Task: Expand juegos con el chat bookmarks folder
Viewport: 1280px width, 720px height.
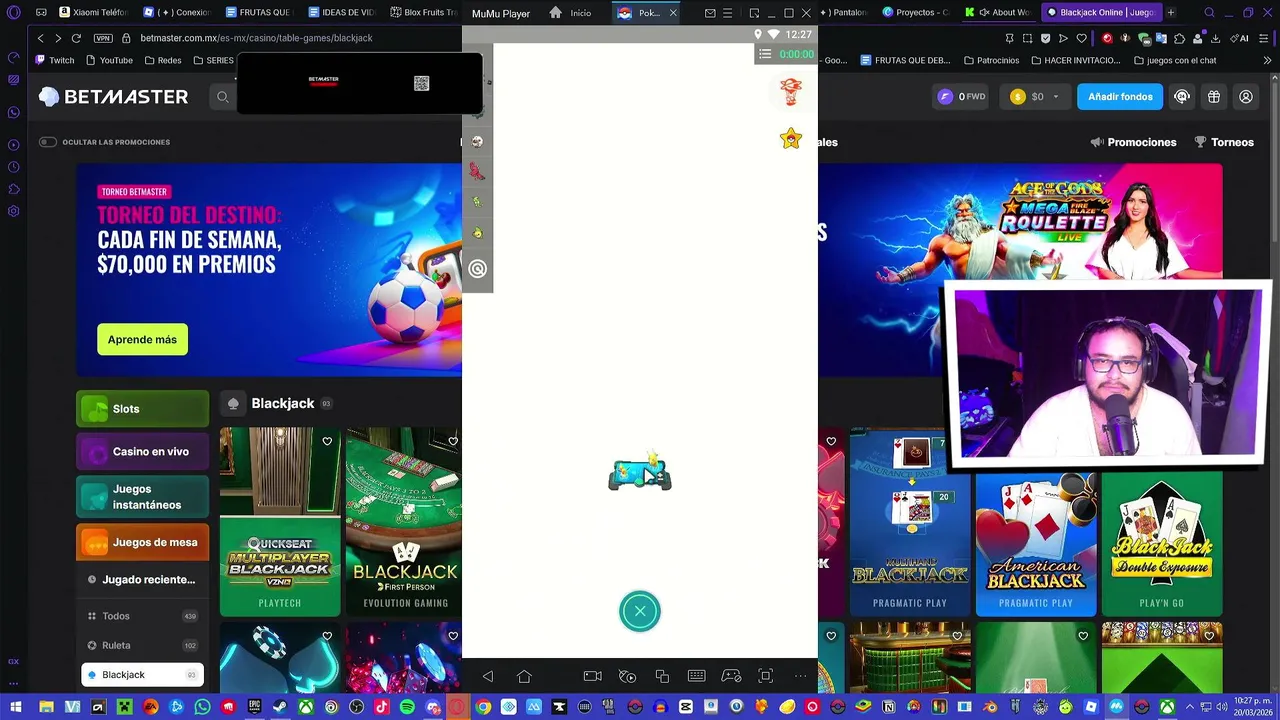Action: [1175, 60]
